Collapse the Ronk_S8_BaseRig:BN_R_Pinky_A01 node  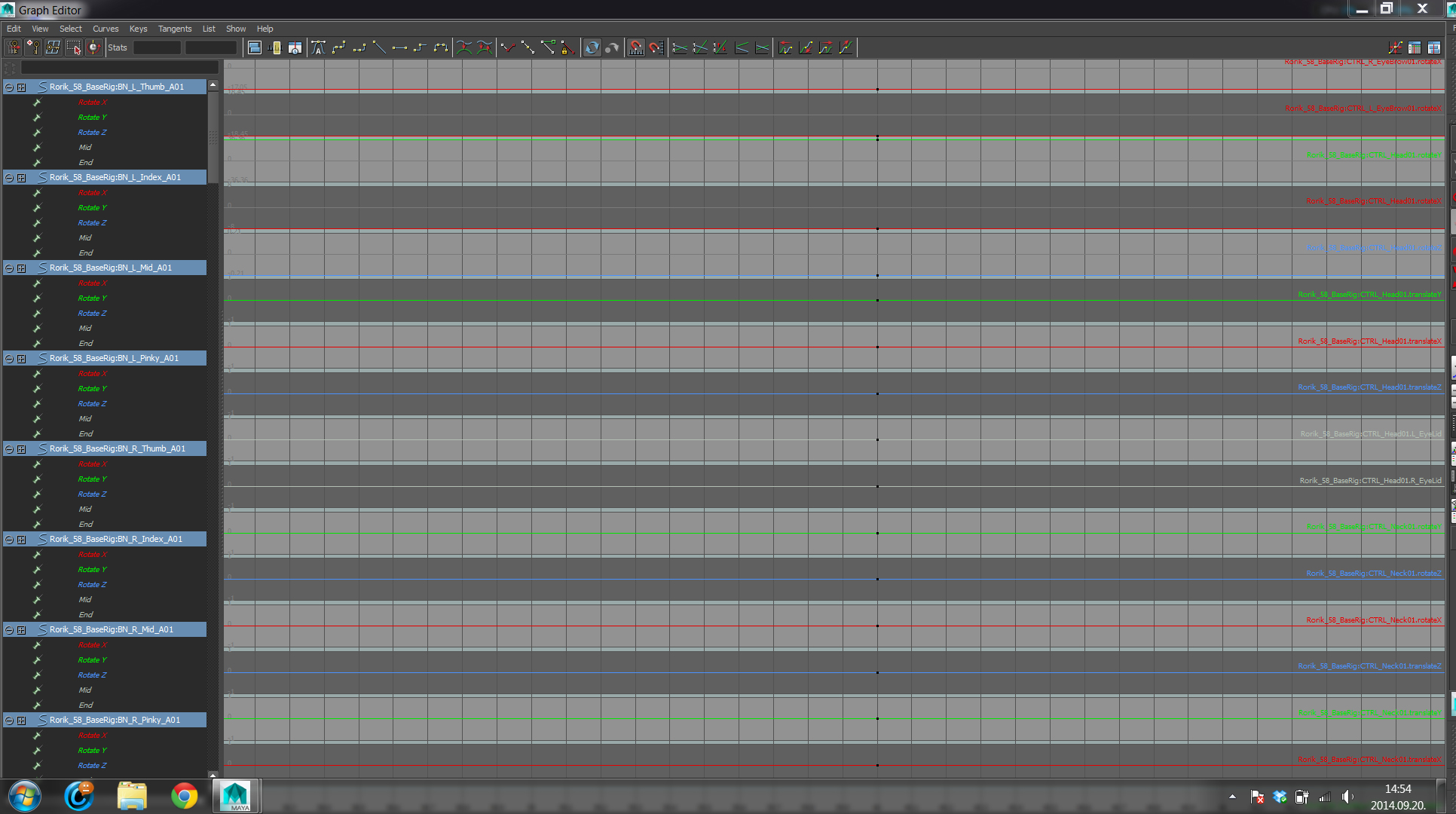(x=8, y=720)
